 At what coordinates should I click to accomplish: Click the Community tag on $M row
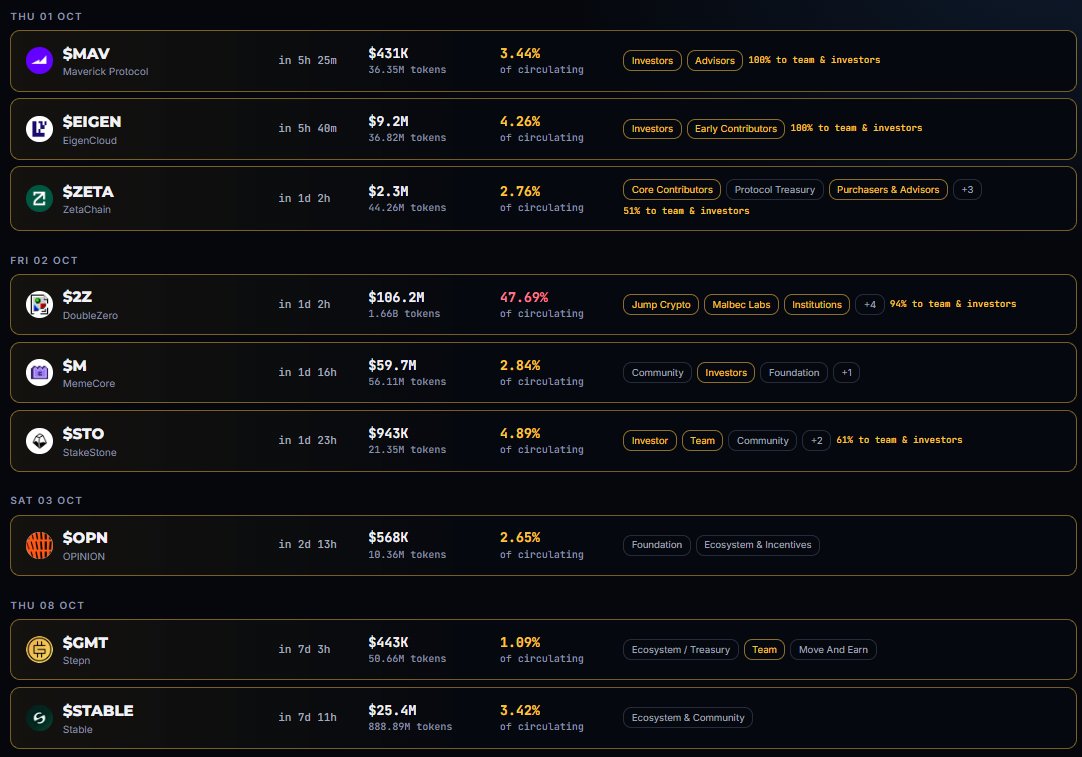(x=657, y=373)
